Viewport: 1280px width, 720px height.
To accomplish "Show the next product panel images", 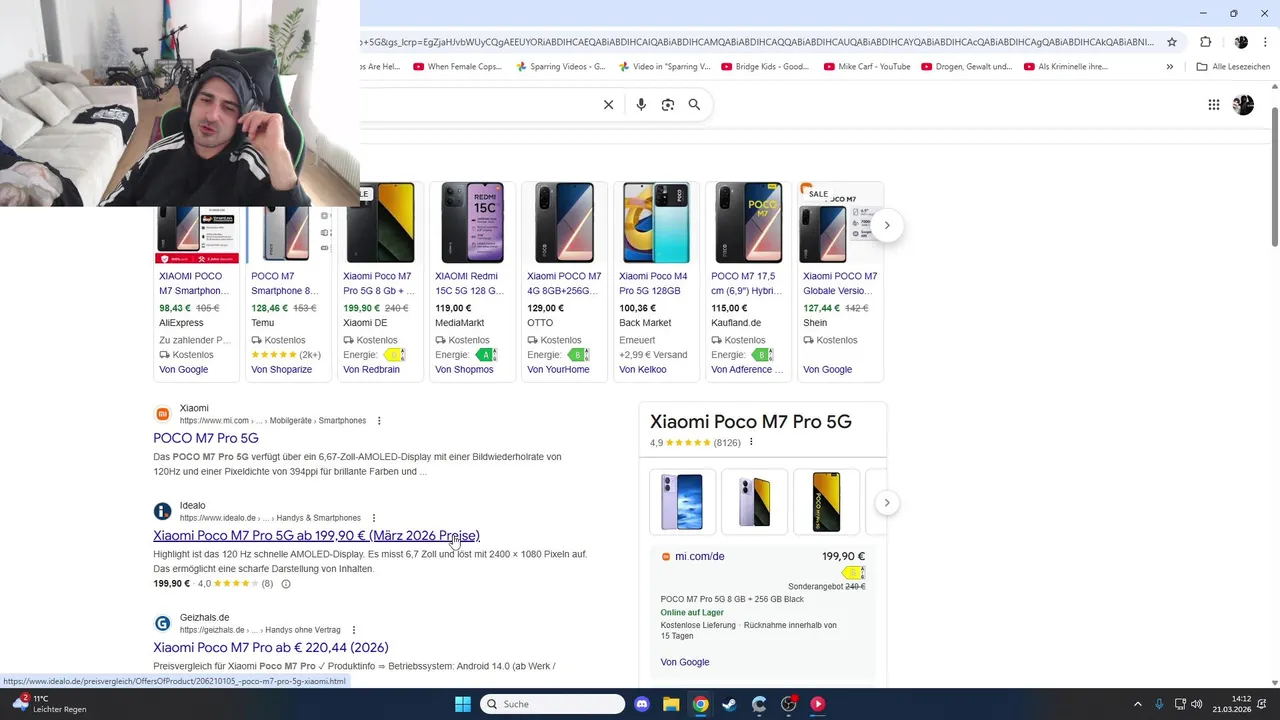I will pos(886,502).
